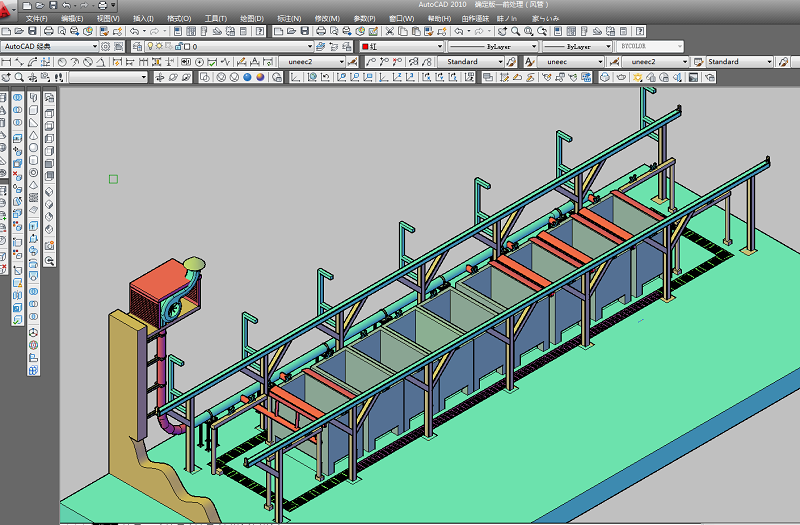
Task: Toggle the lock icon for layer 0
Action: click(176, 46)
